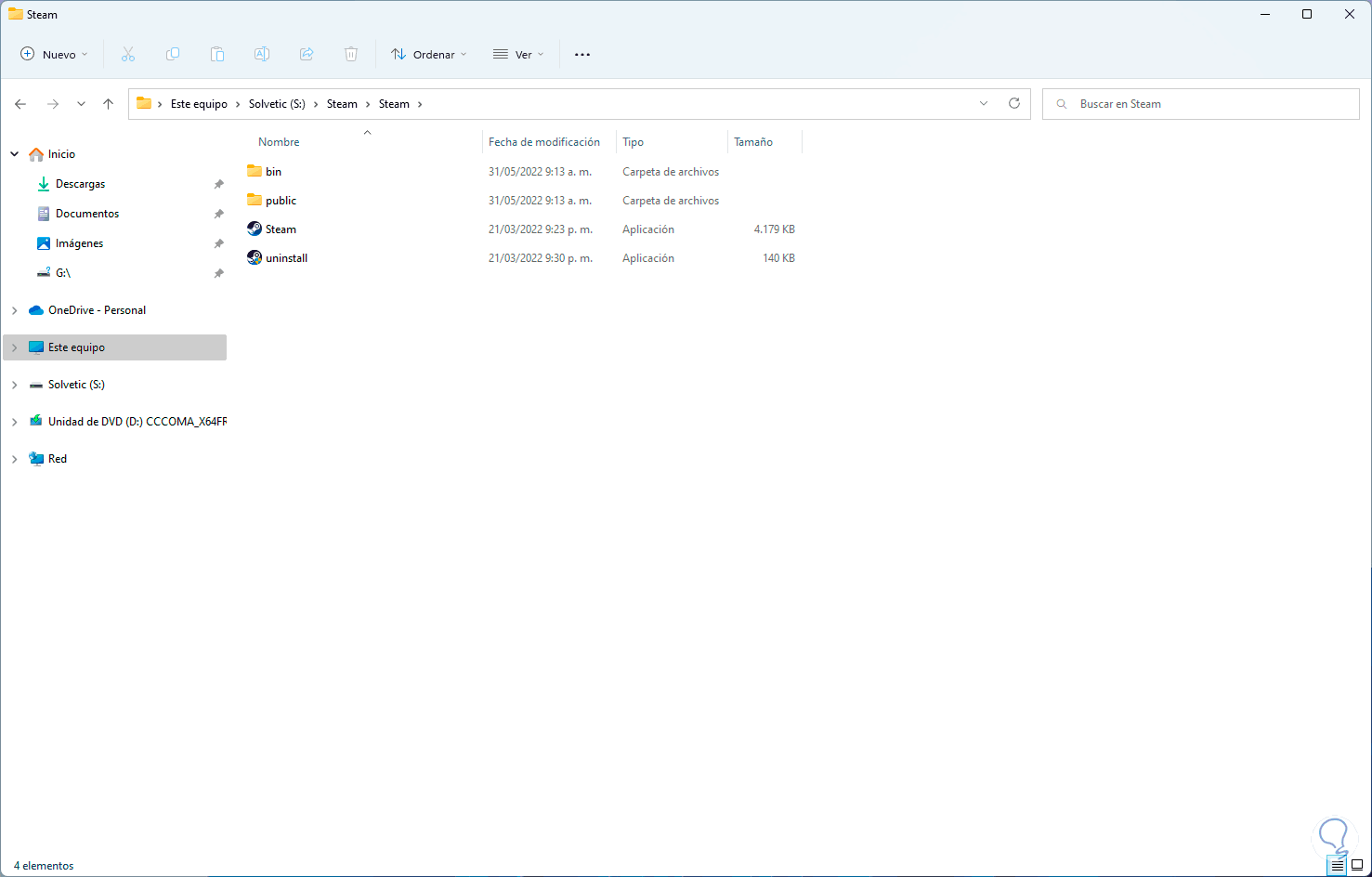The height and width of the screenshot is (877, 1372).
Task: Expand the Red network node
Action: click(x=15, y=459)
